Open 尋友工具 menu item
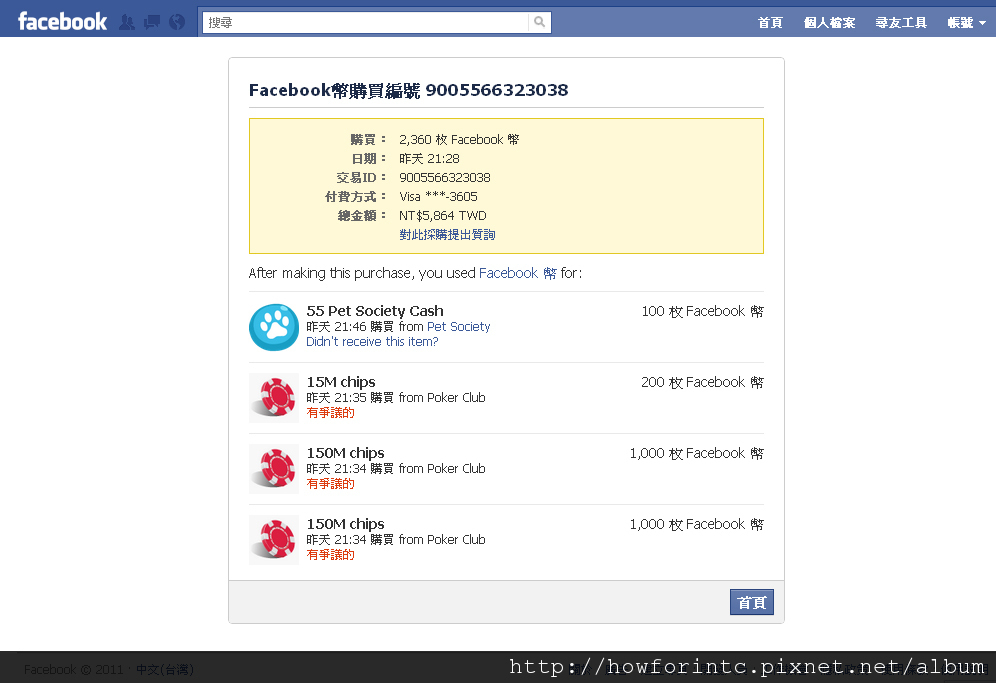This screenshot has height=683, width=996. (x=901, y=23)
